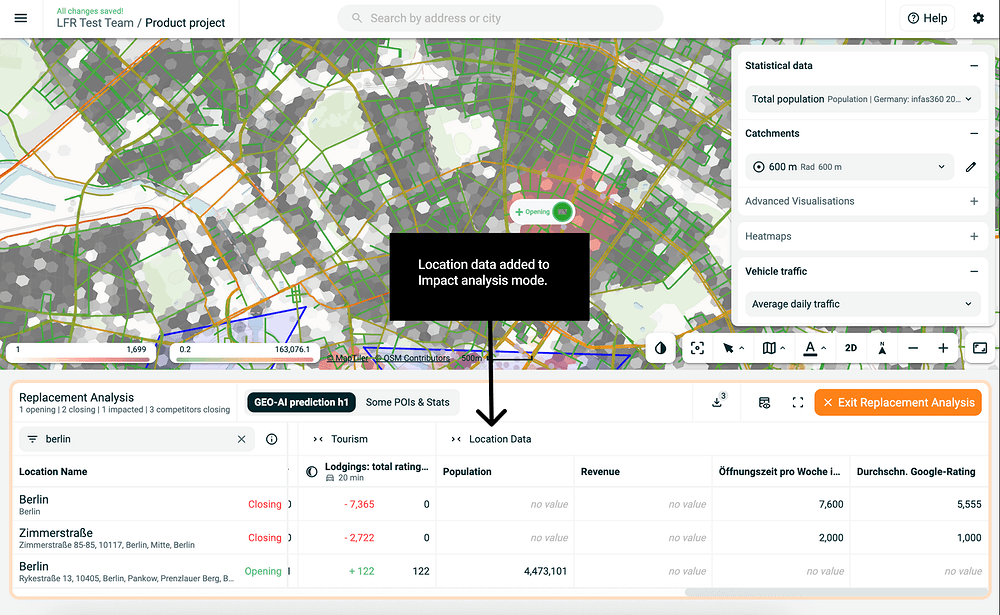The image size is (1000, 615).
Task: Switch to the Some POIs & Stats tab
Action: [408, 403]
